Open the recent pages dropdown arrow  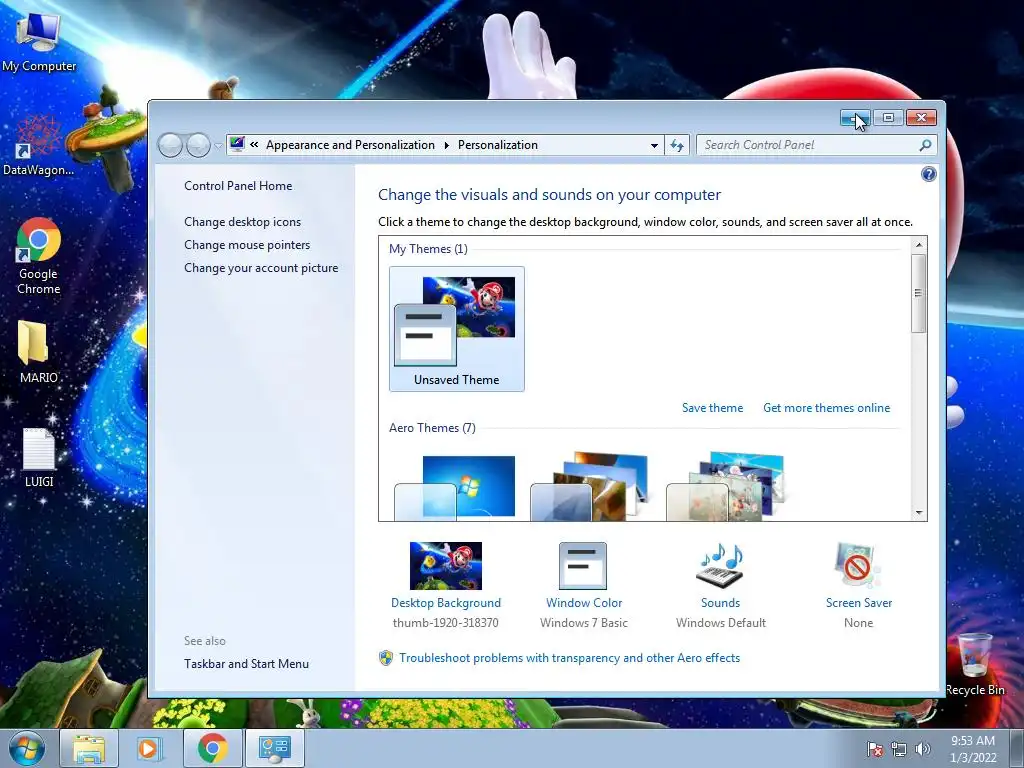218,146
